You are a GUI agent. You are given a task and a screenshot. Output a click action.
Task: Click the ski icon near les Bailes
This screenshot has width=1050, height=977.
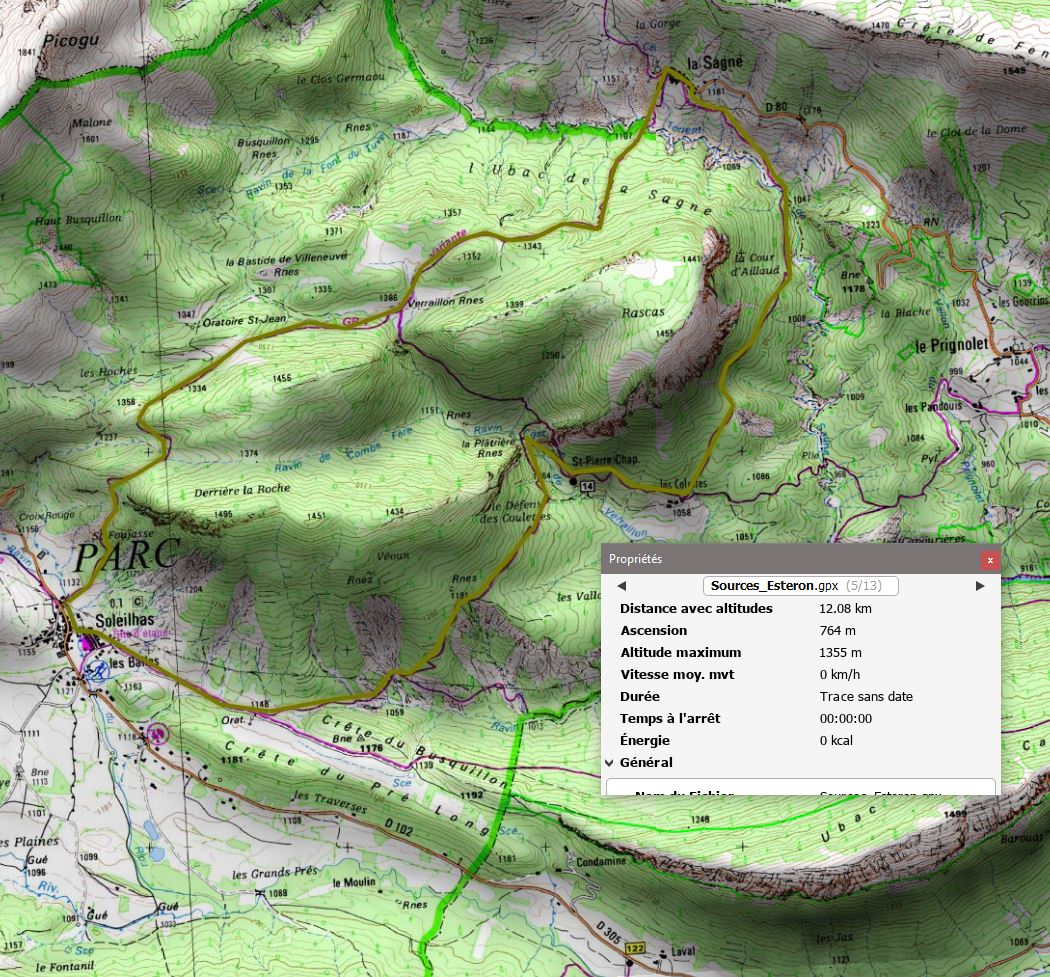click(x=96, y=670)
